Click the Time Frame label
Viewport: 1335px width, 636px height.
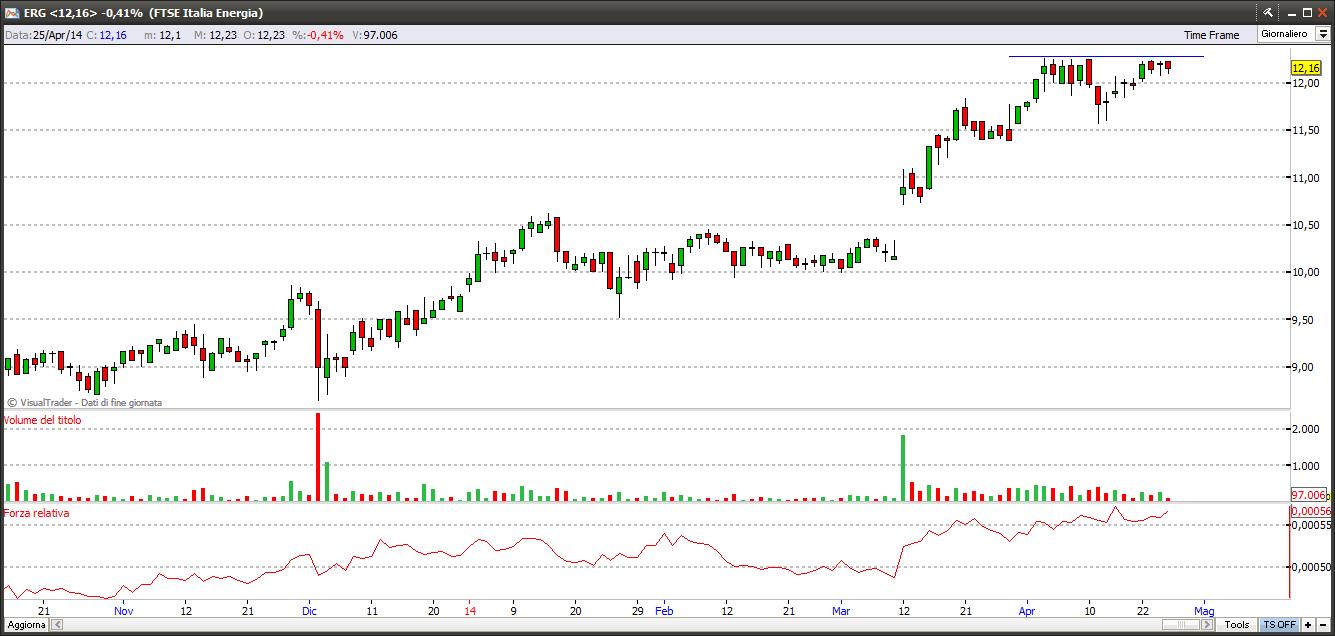[x=1211, y=35]
